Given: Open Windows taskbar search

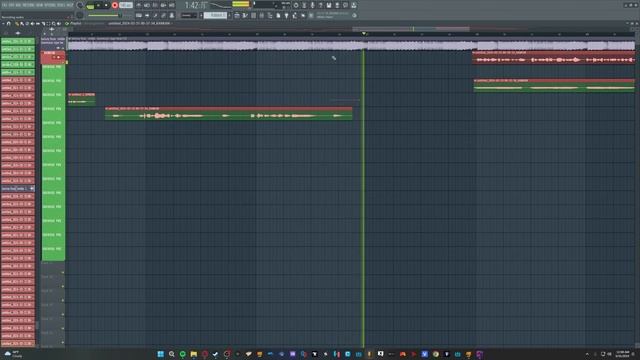Looking at the screenshot, I should 171,354.
